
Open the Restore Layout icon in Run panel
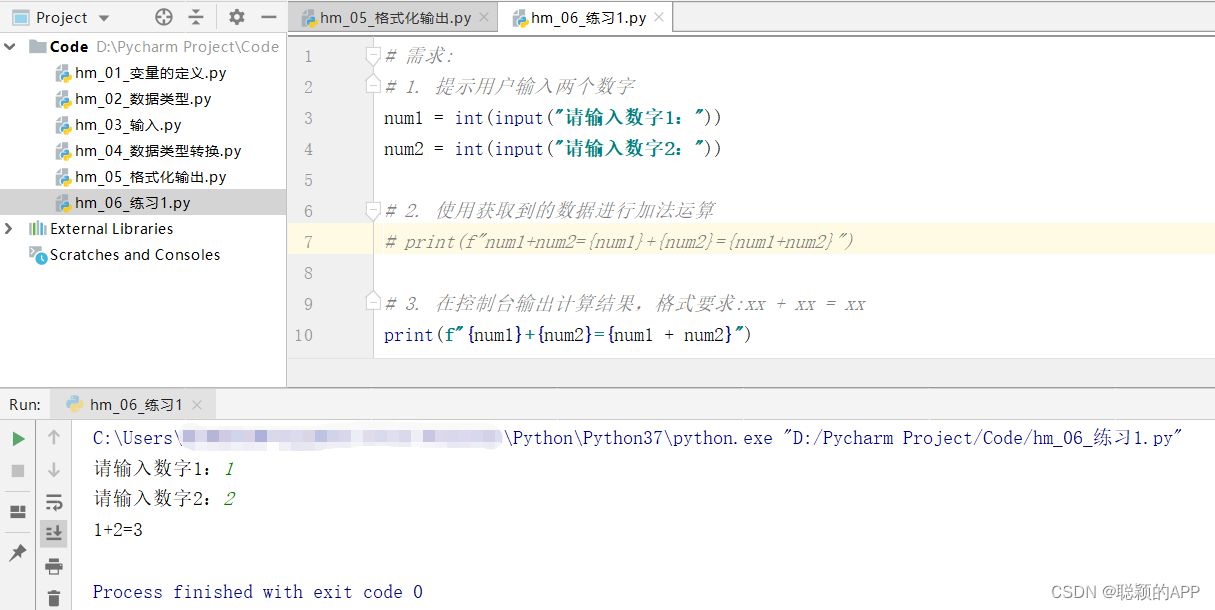pyautogui.click(x=18, y=512)
